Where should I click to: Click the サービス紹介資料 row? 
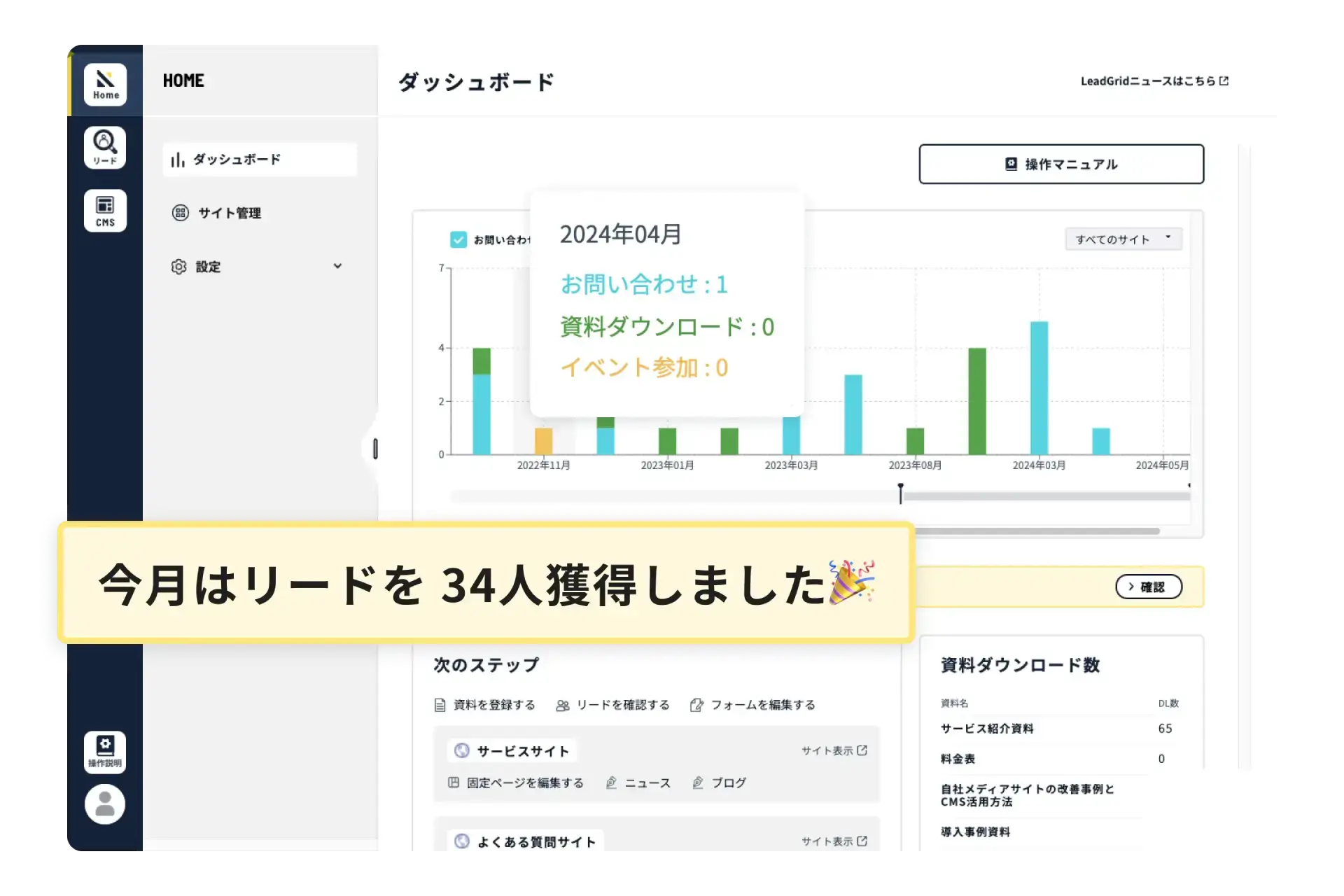(1061, 729)
